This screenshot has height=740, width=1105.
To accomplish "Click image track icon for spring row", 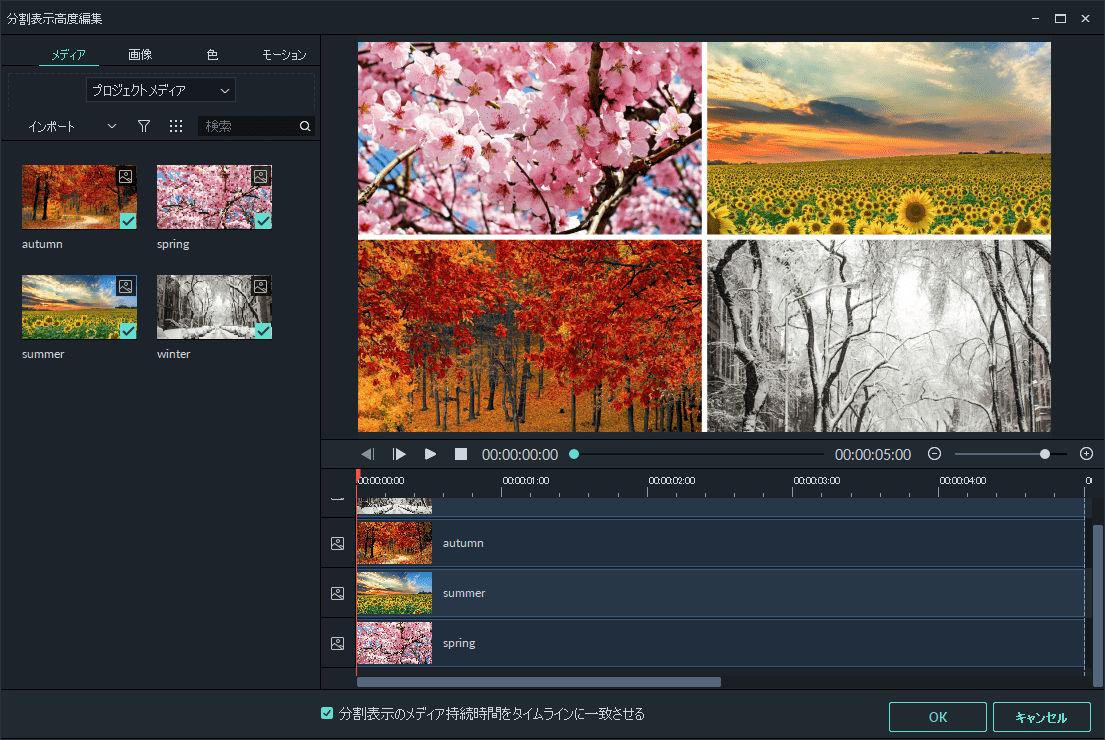I will [338, 643].
